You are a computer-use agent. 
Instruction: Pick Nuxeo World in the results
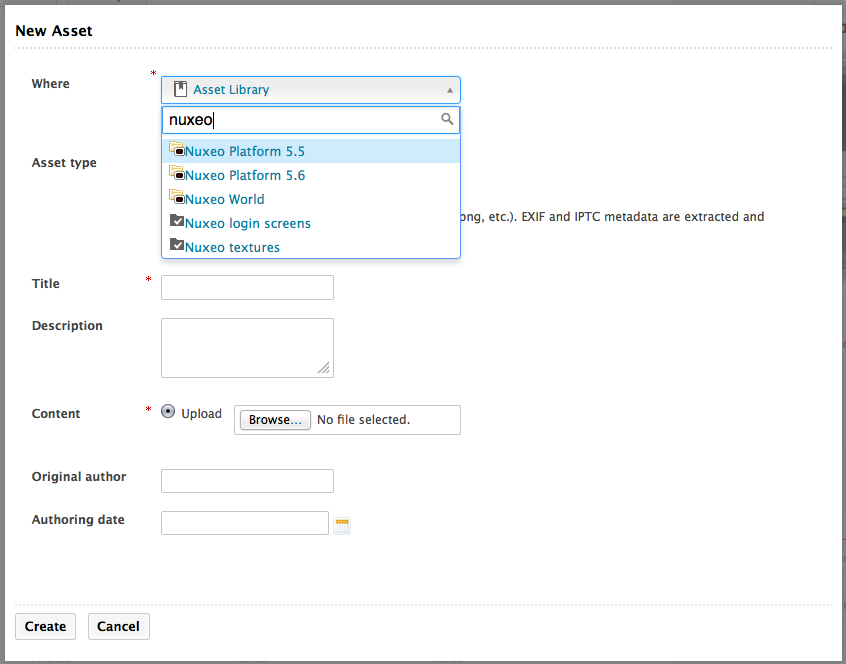tap(311, 199)
